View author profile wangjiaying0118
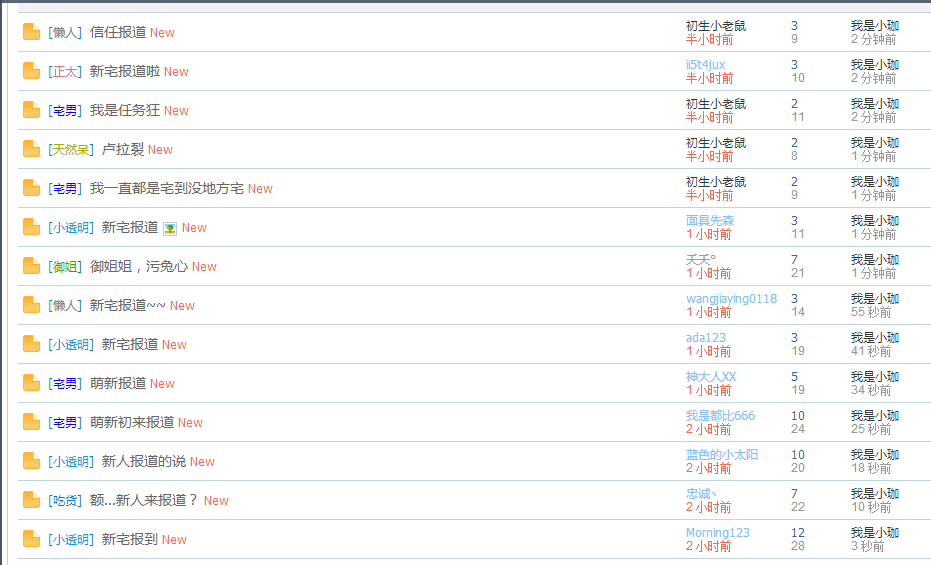Screen dimensions: 931x565 [x=731, y=299]
